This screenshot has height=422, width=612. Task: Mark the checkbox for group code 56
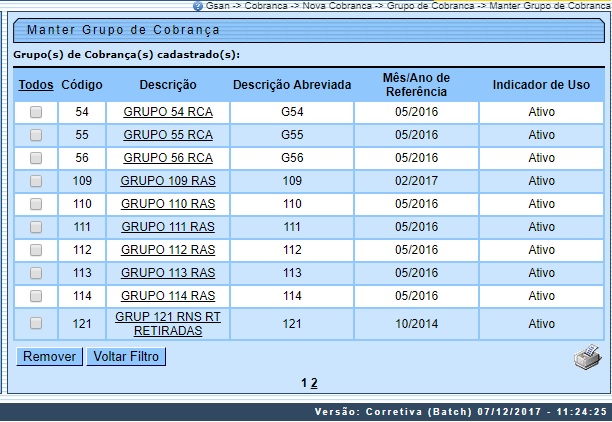36,158
